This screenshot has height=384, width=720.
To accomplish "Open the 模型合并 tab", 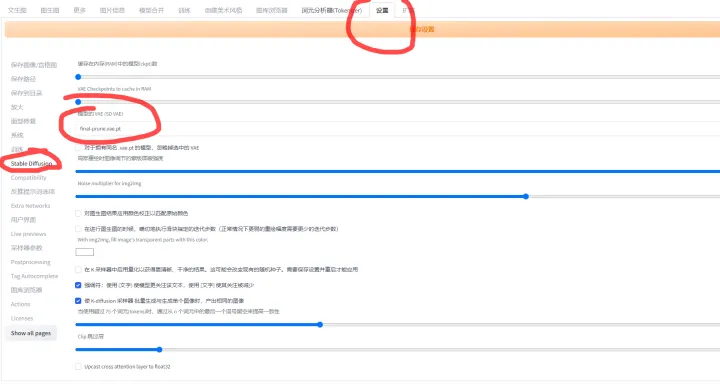I will click(x=152, y=10).
